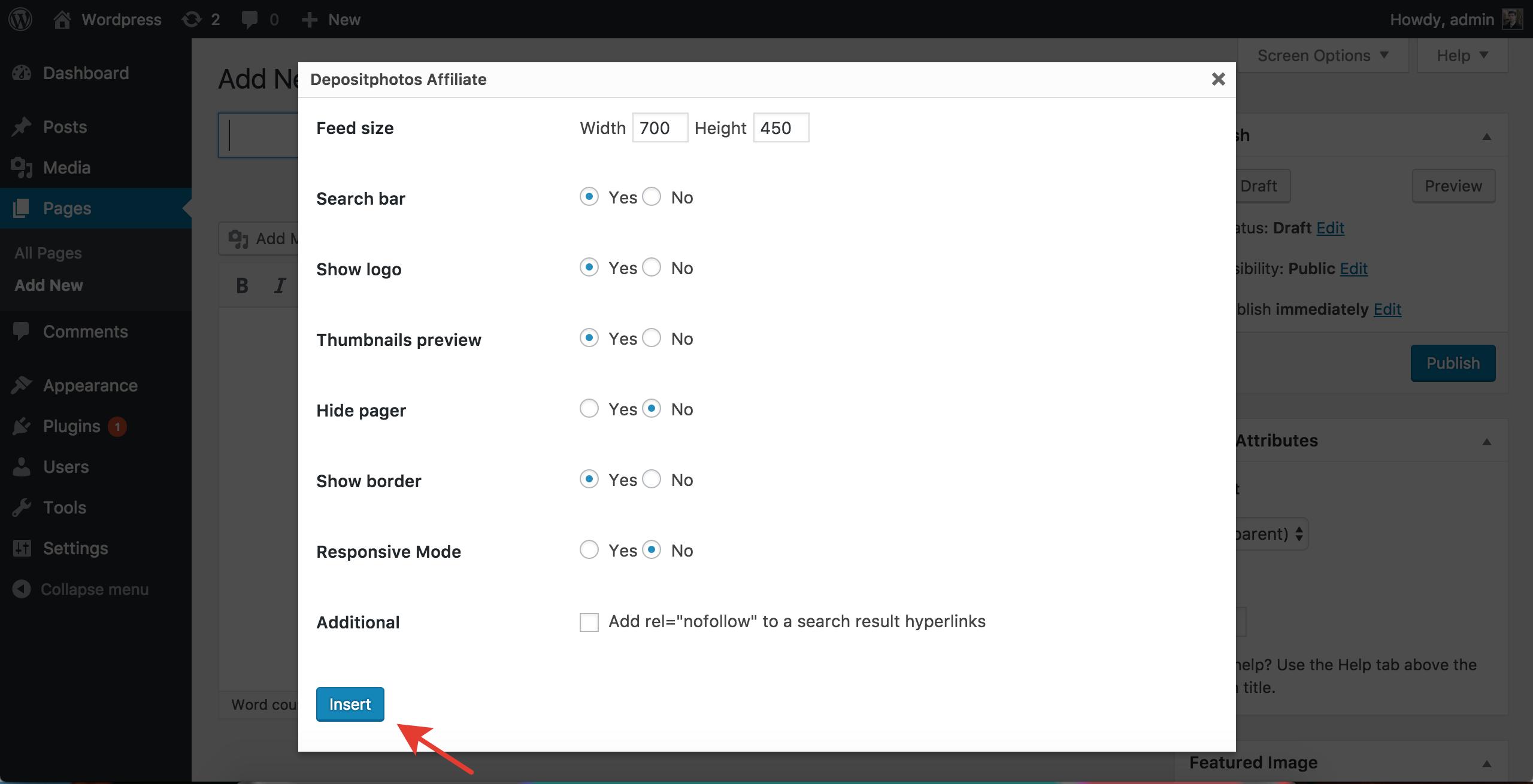Open Appearance in sidebar

90,385
